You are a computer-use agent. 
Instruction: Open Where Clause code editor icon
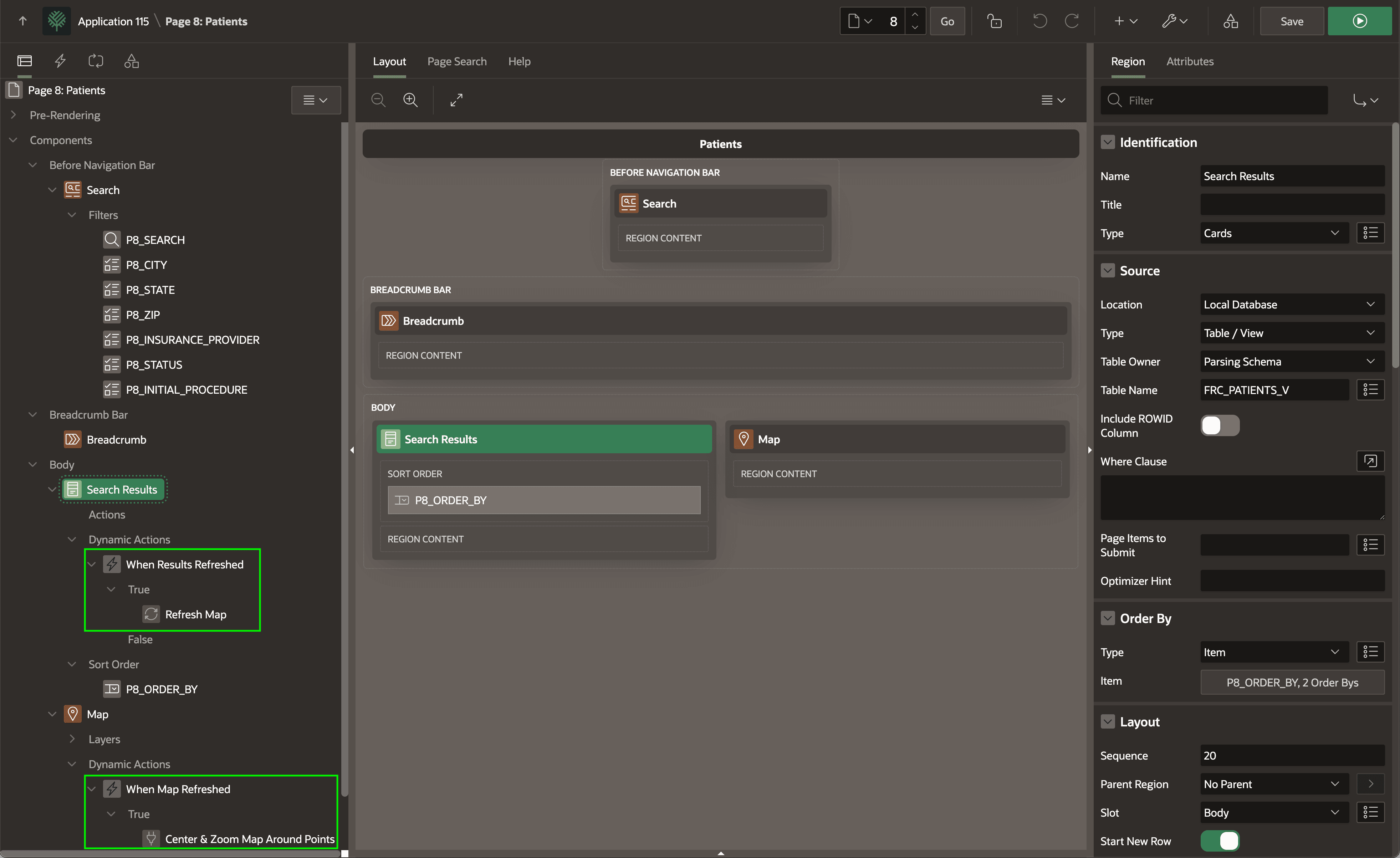tap(1370, 461)
